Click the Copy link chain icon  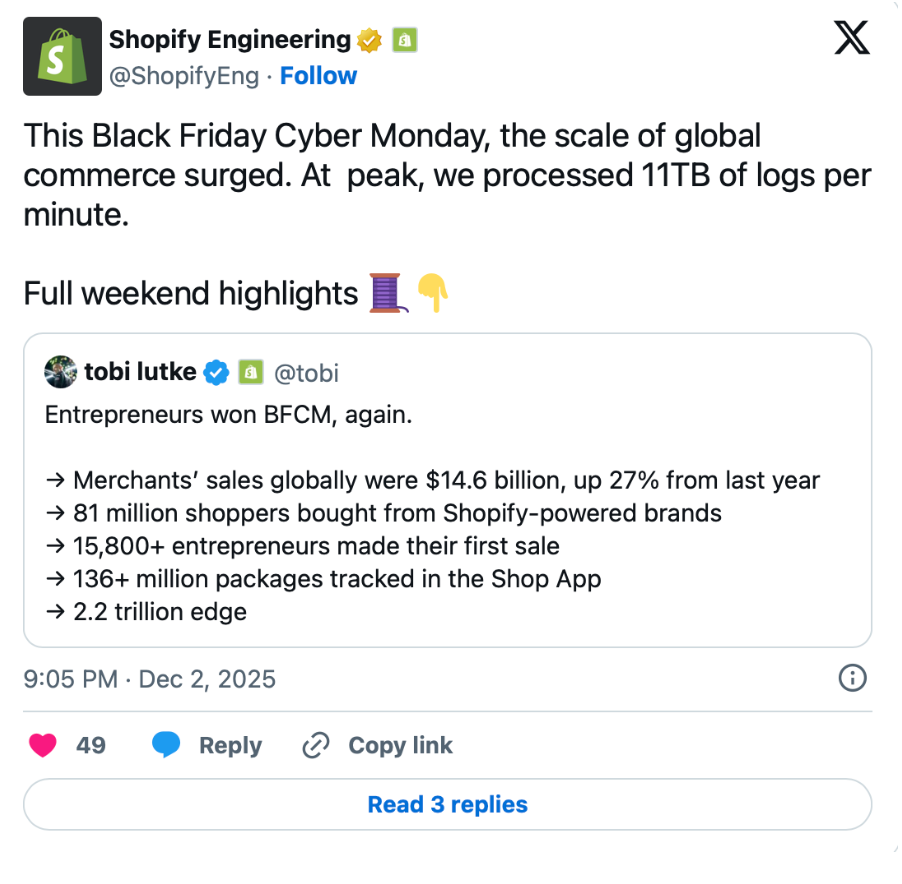pyautogui.click(x=315, y=745)
